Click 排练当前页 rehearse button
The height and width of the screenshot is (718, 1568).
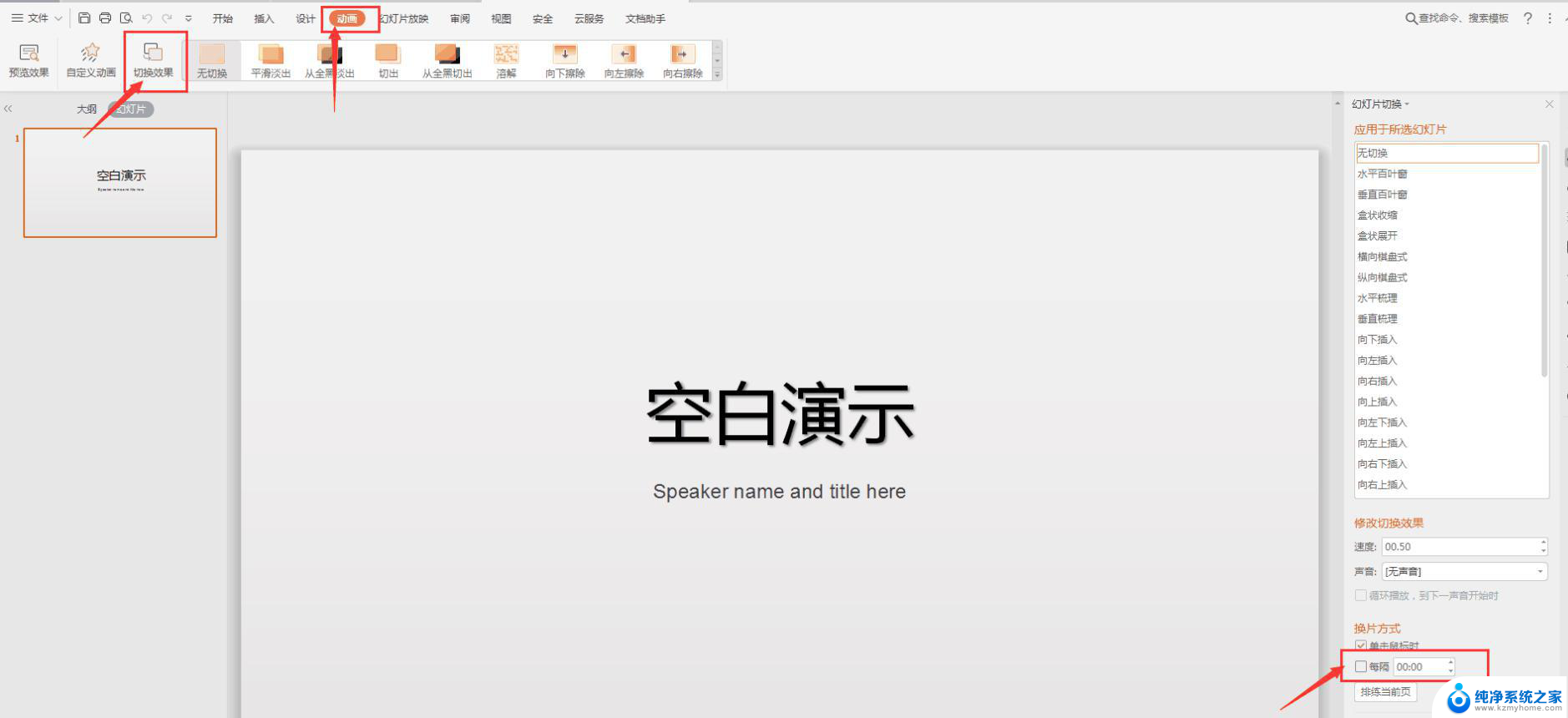1385,692
